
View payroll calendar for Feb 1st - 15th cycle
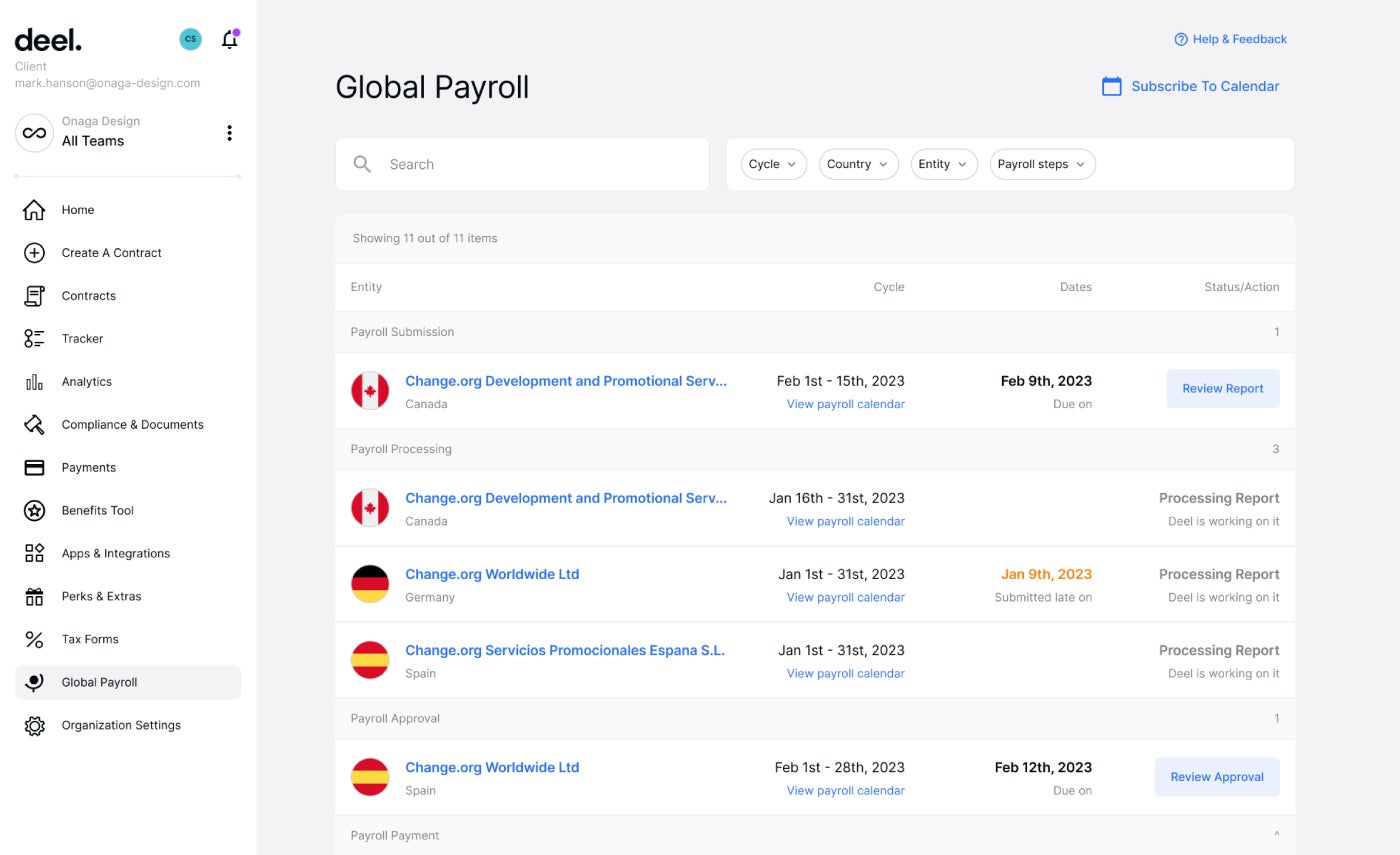coord(845,404)
